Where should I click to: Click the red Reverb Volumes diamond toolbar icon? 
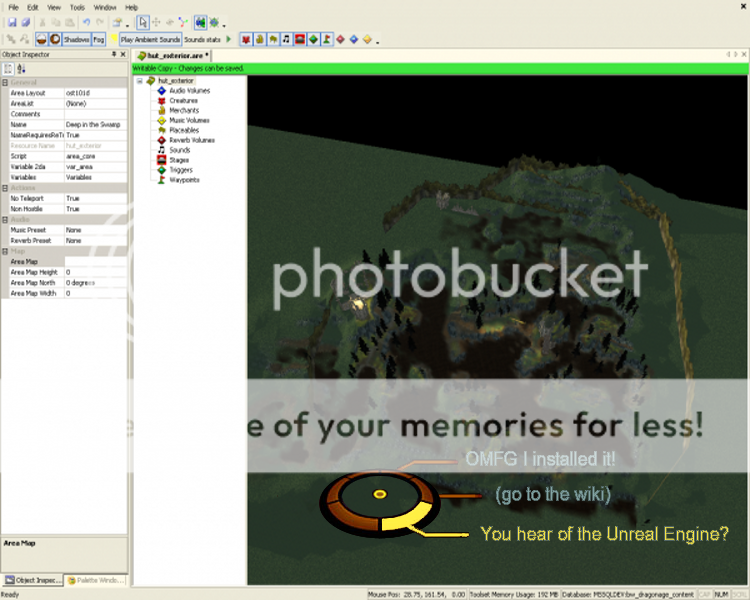click(341, 39)
